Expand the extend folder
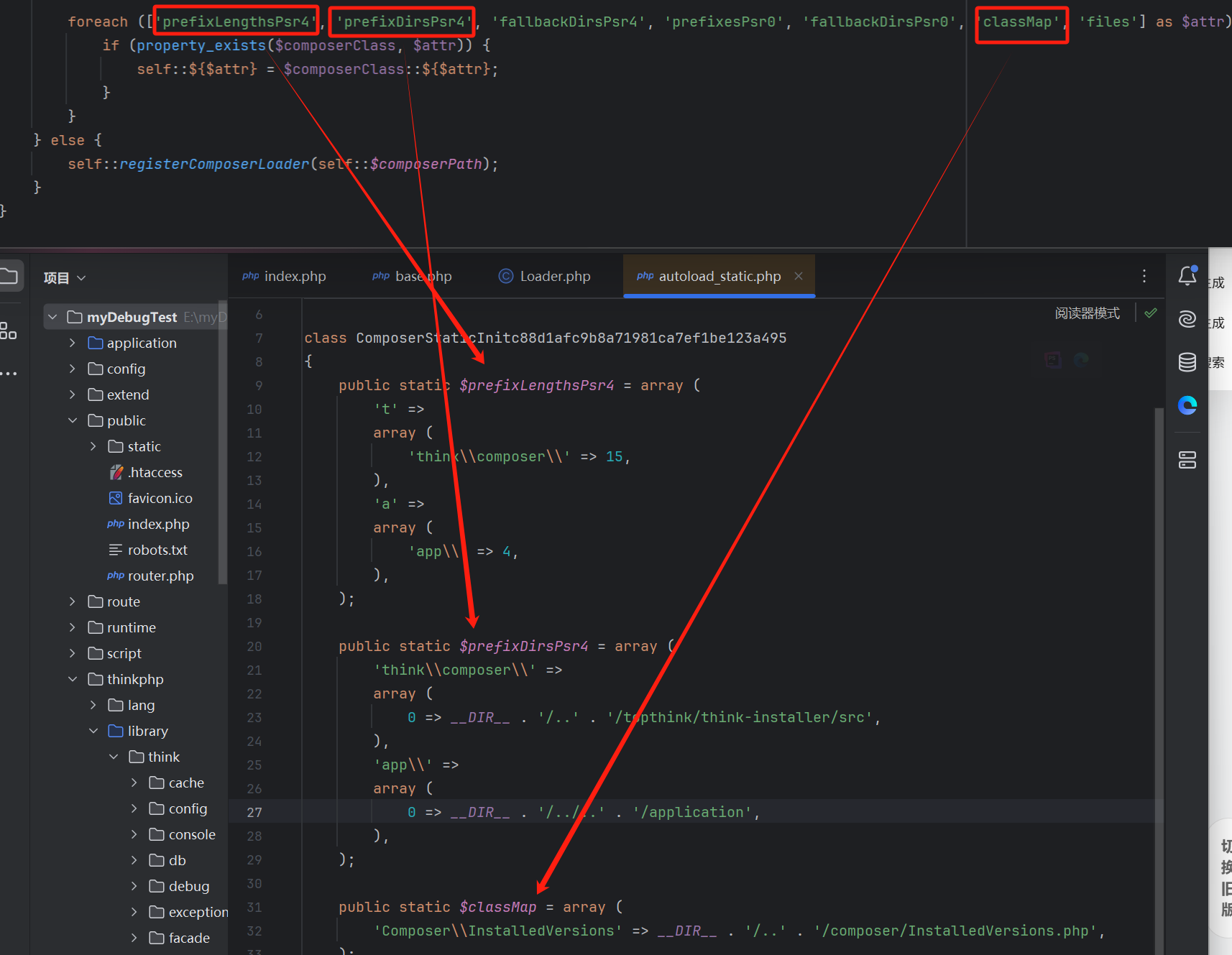 [72, 395]
